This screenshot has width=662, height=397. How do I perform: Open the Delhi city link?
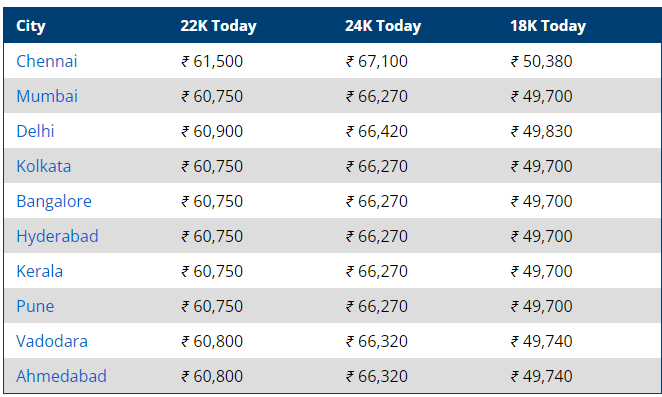click(35, 131)
